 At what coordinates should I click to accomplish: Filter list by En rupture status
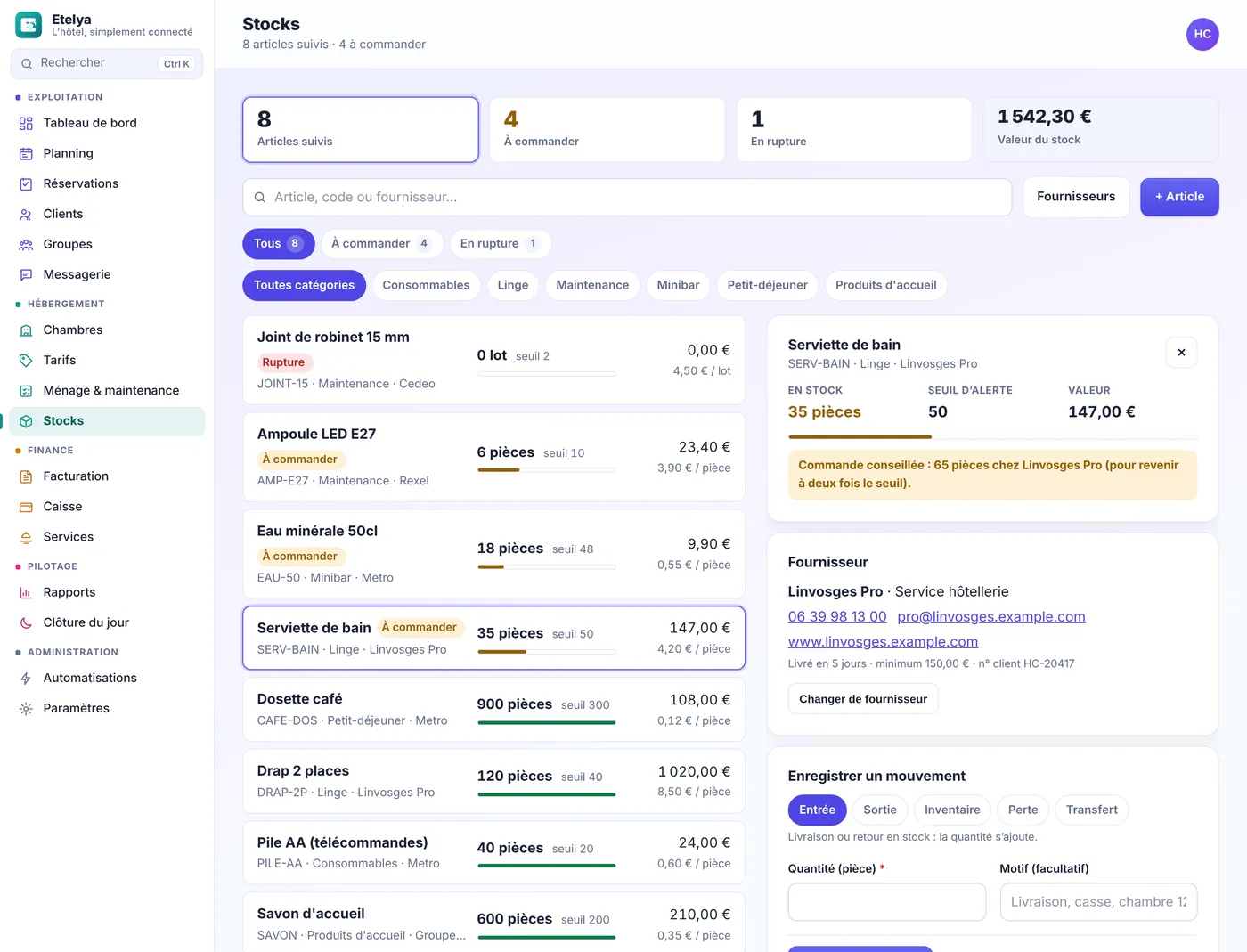coord(500,244)
